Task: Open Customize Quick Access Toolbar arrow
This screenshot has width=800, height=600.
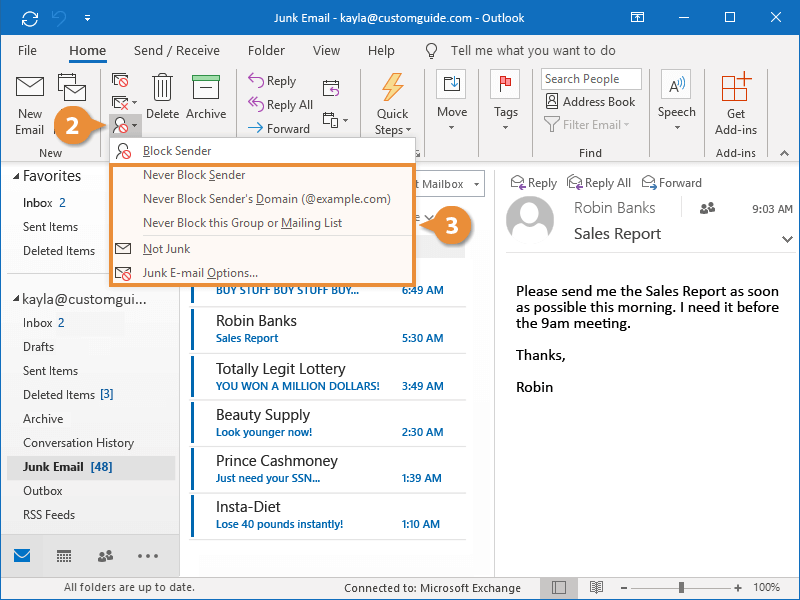Action: pos(88,18)
